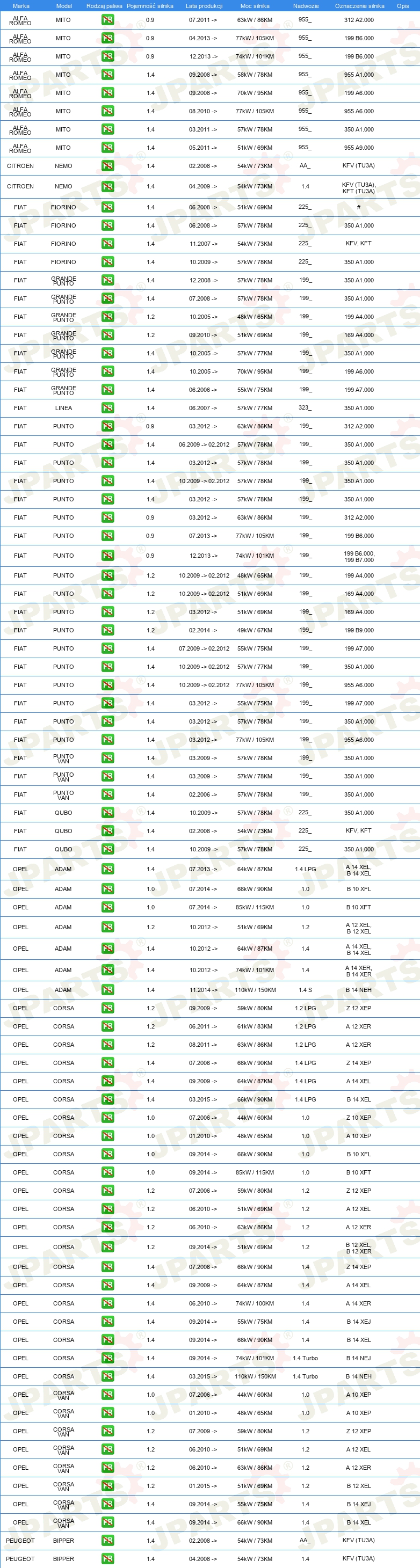Select the 323_ body code cell
The height and width of the screenshot is (1568, 420).
[x=305, y=408]
